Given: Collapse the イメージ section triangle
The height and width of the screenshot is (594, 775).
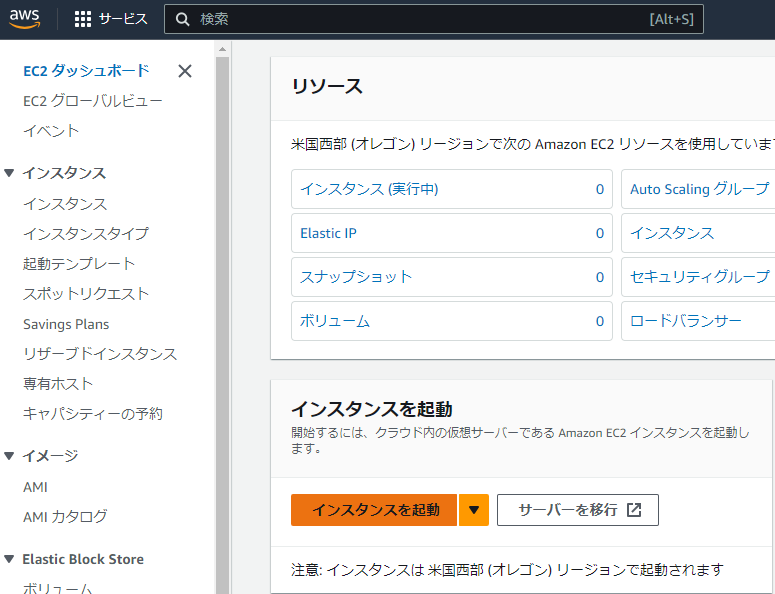Looking at the screenshot, I should (x=9, y=456).
